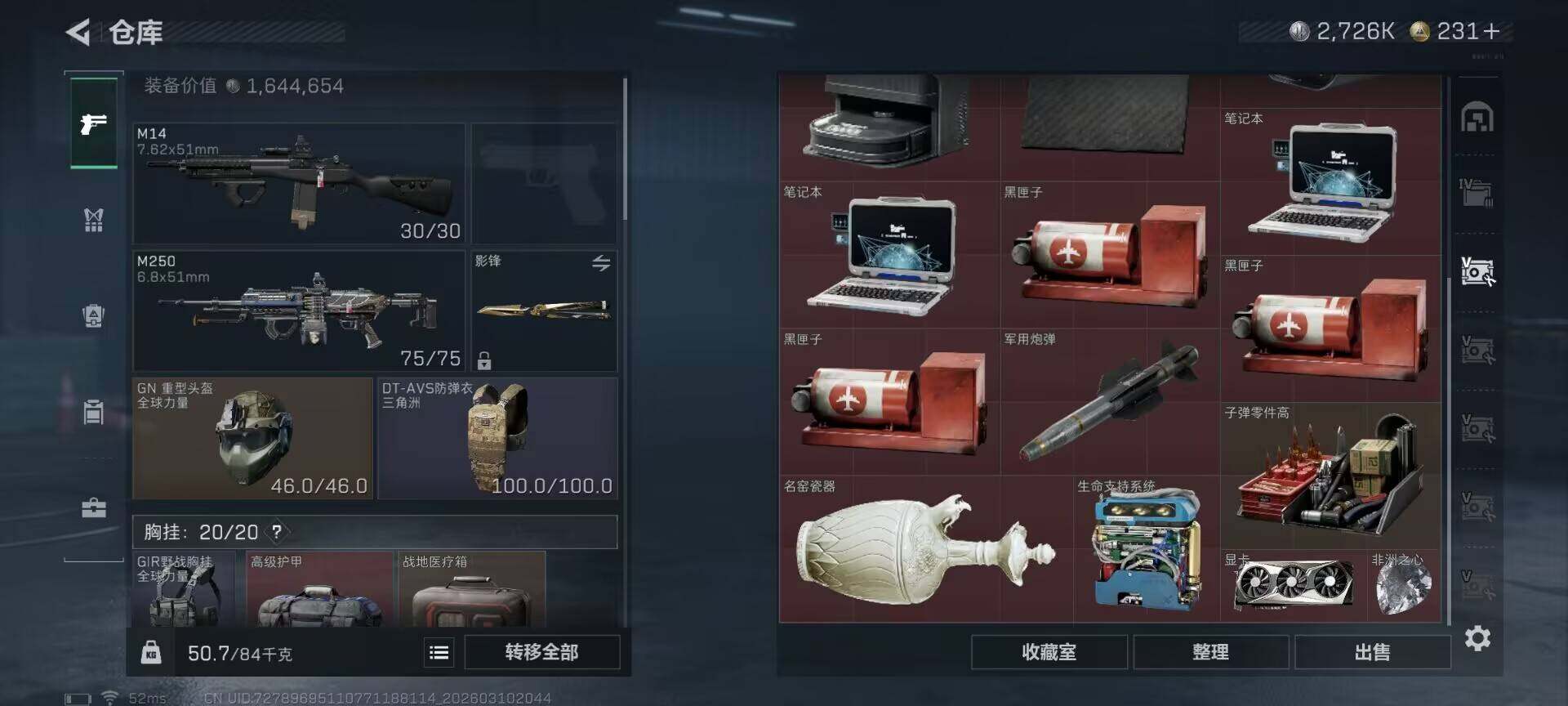Select the weapons tab pistol icon
Viewport: 1568px width, 706px height.
point(94,123)
